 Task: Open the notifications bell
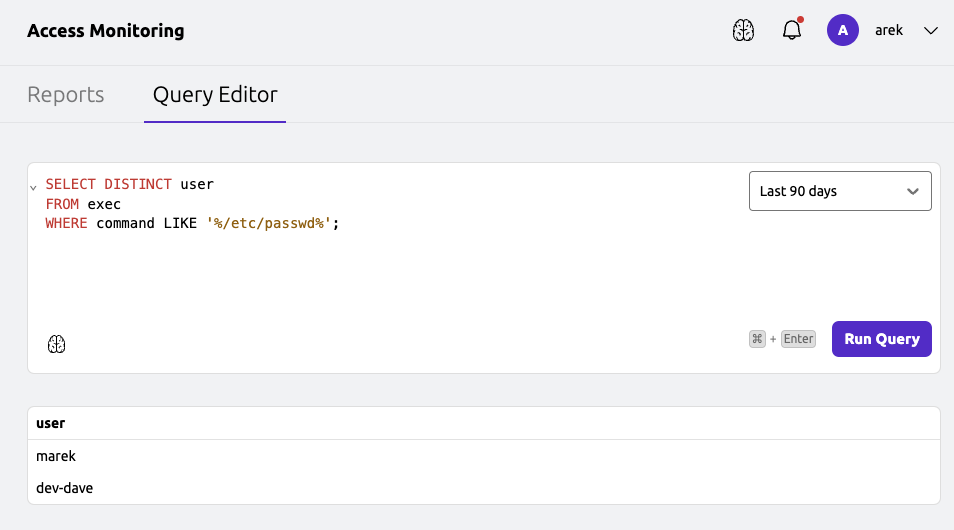click(792, 31)
